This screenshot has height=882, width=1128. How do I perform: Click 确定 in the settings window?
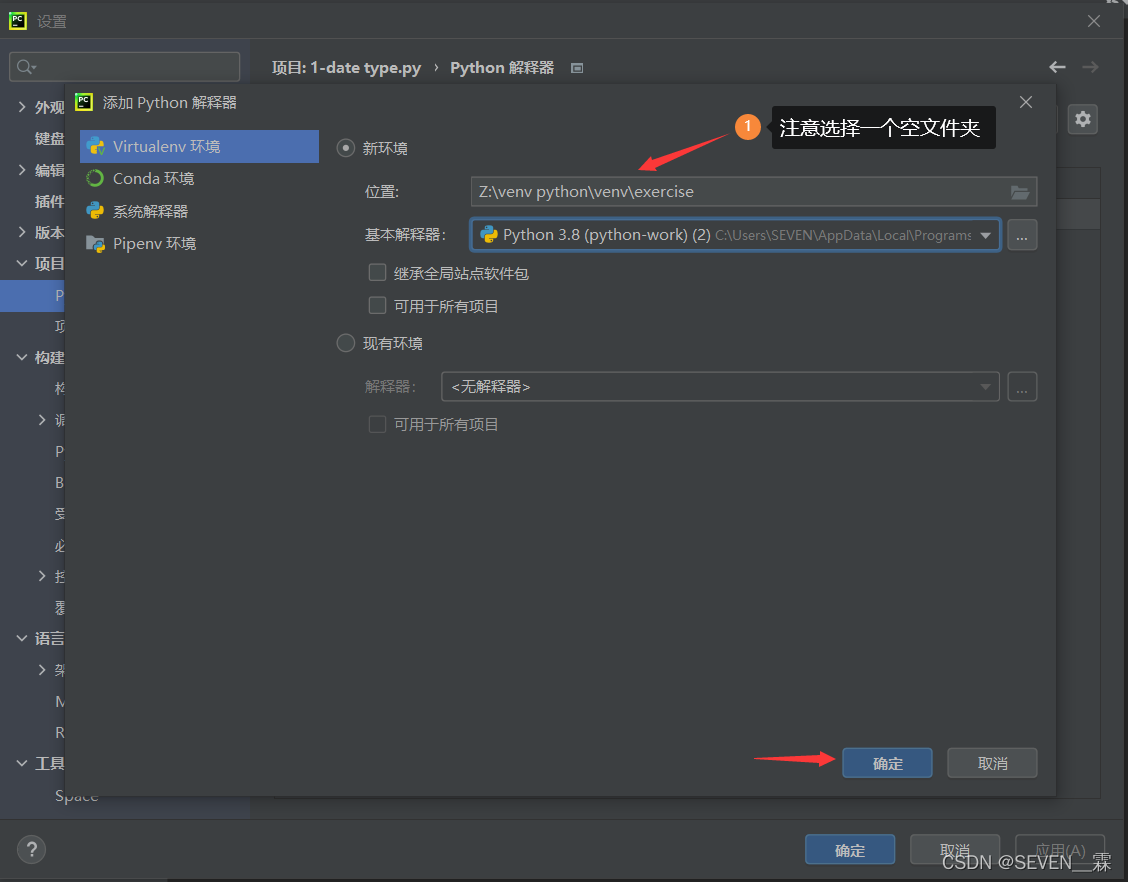click(x=850, y=850)
